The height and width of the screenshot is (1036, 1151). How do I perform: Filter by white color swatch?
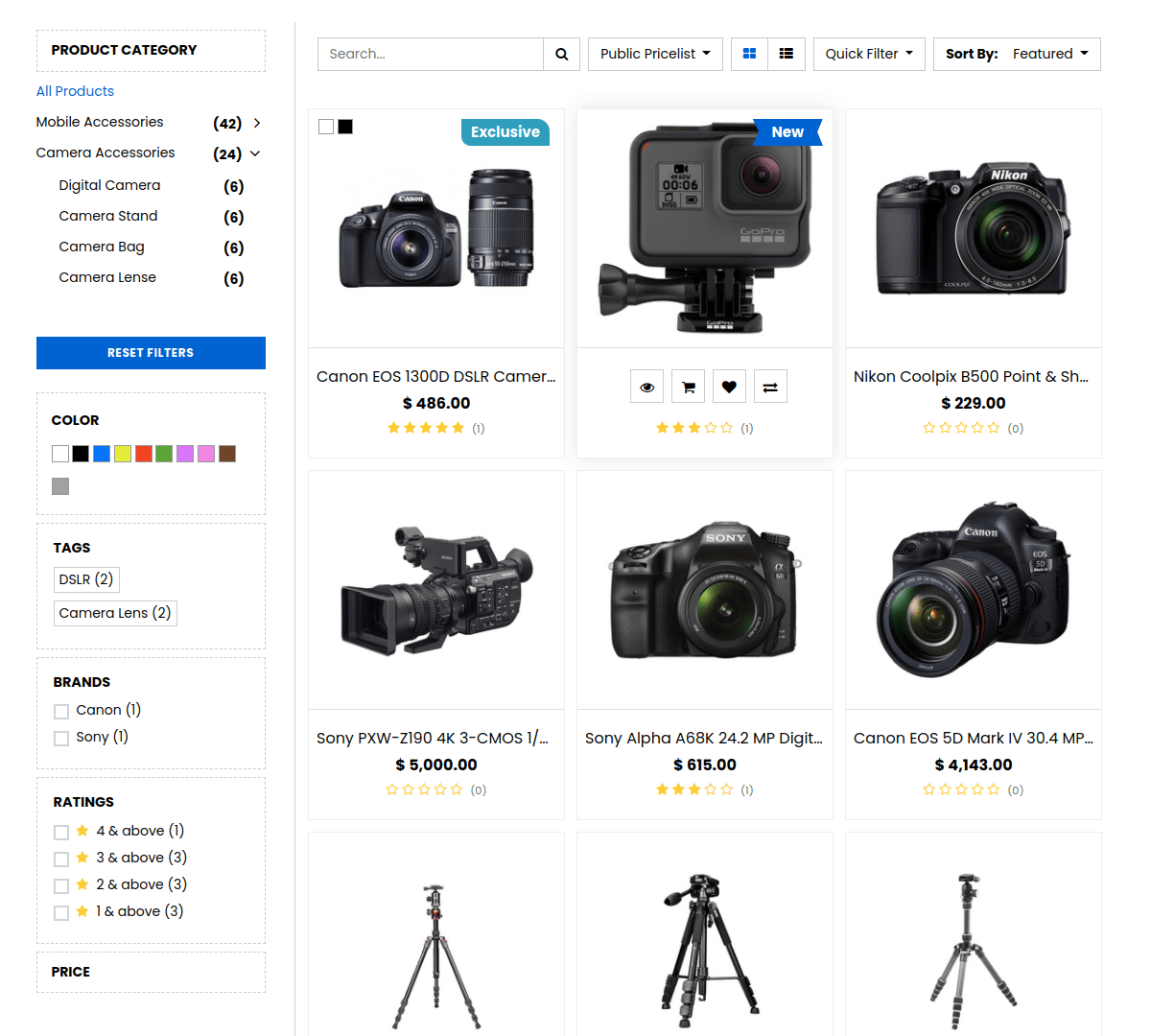click(60, 454)
